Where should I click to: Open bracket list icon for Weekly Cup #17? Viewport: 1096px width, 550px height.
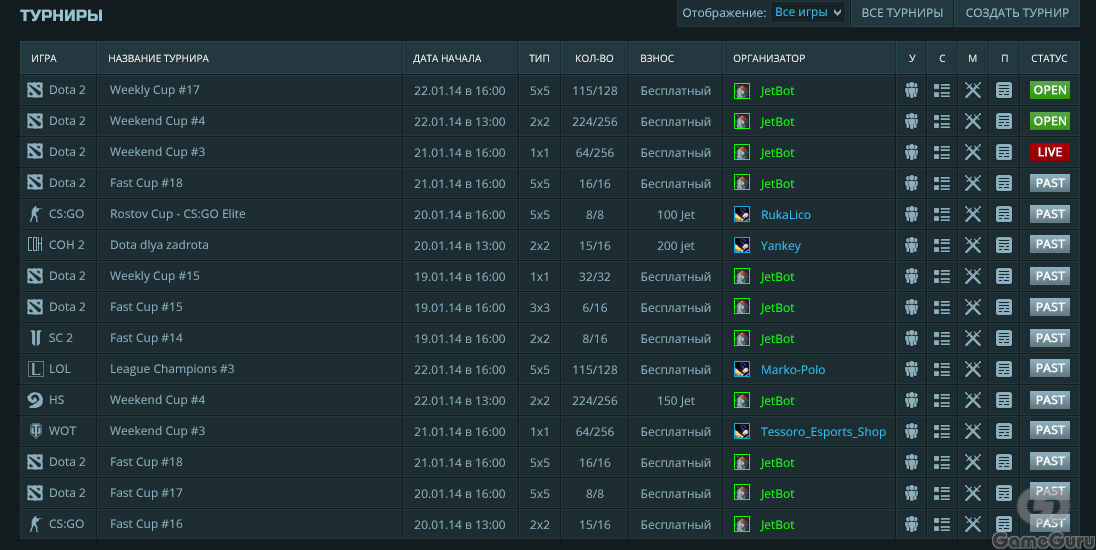(942, 90)
